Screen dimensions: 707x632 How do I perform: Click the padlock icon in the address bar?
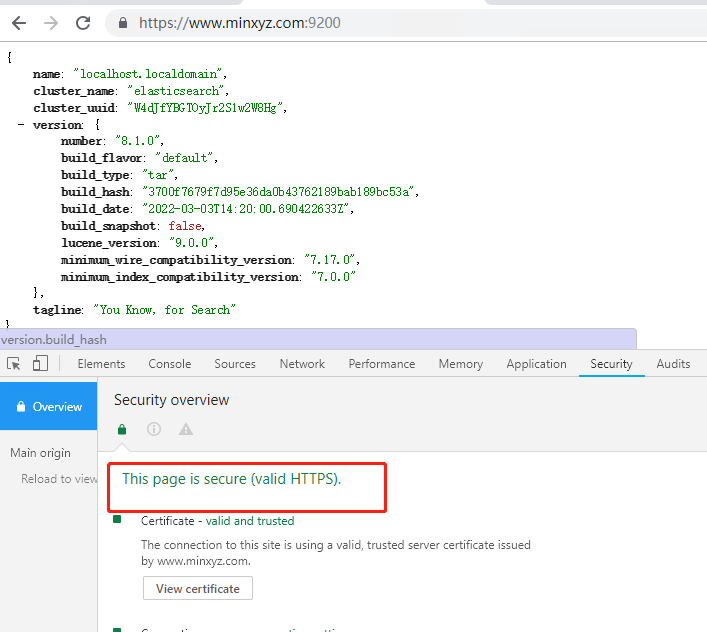(123, 23)
